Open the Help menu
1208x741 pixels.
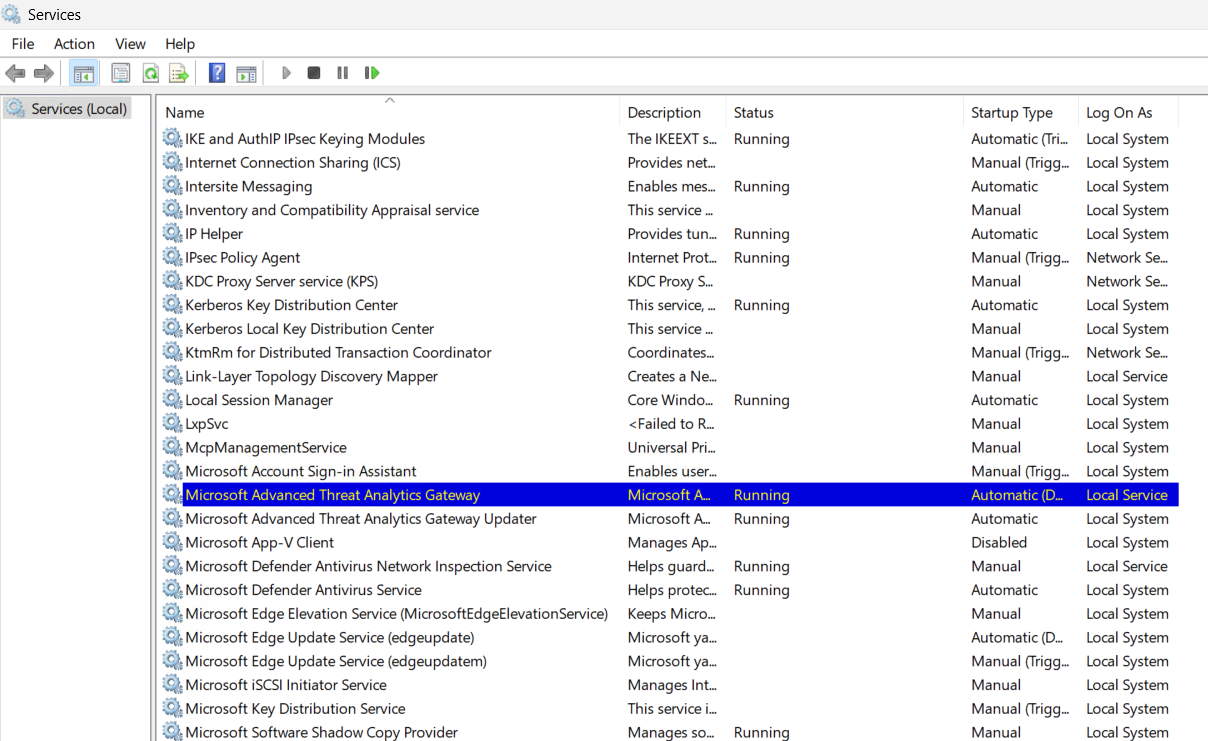tap(180, 44)
